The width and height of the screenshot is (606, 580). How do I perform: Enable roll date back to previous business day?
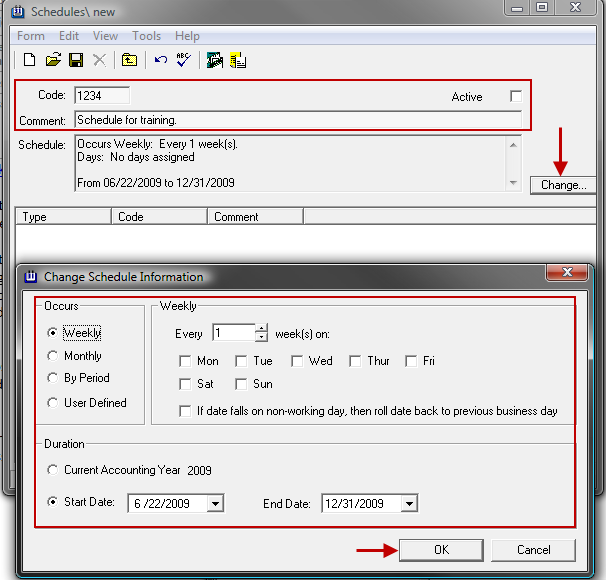coord(185,411)
